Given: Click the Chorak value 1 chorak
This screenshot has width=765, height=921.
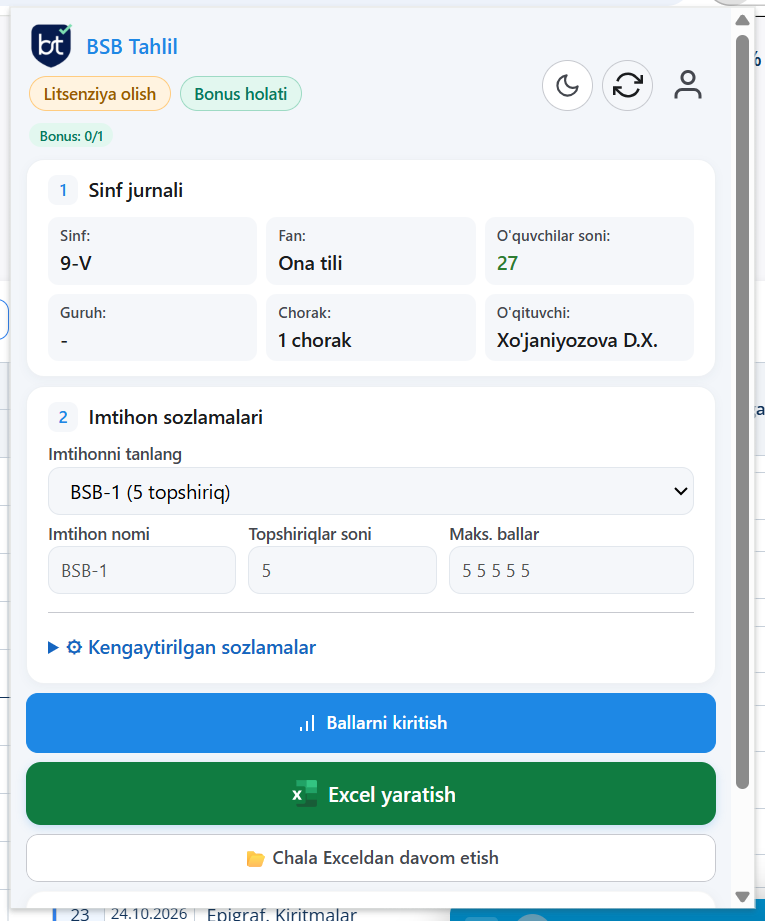Looking at the screenshot, I should tap(314, 340).
